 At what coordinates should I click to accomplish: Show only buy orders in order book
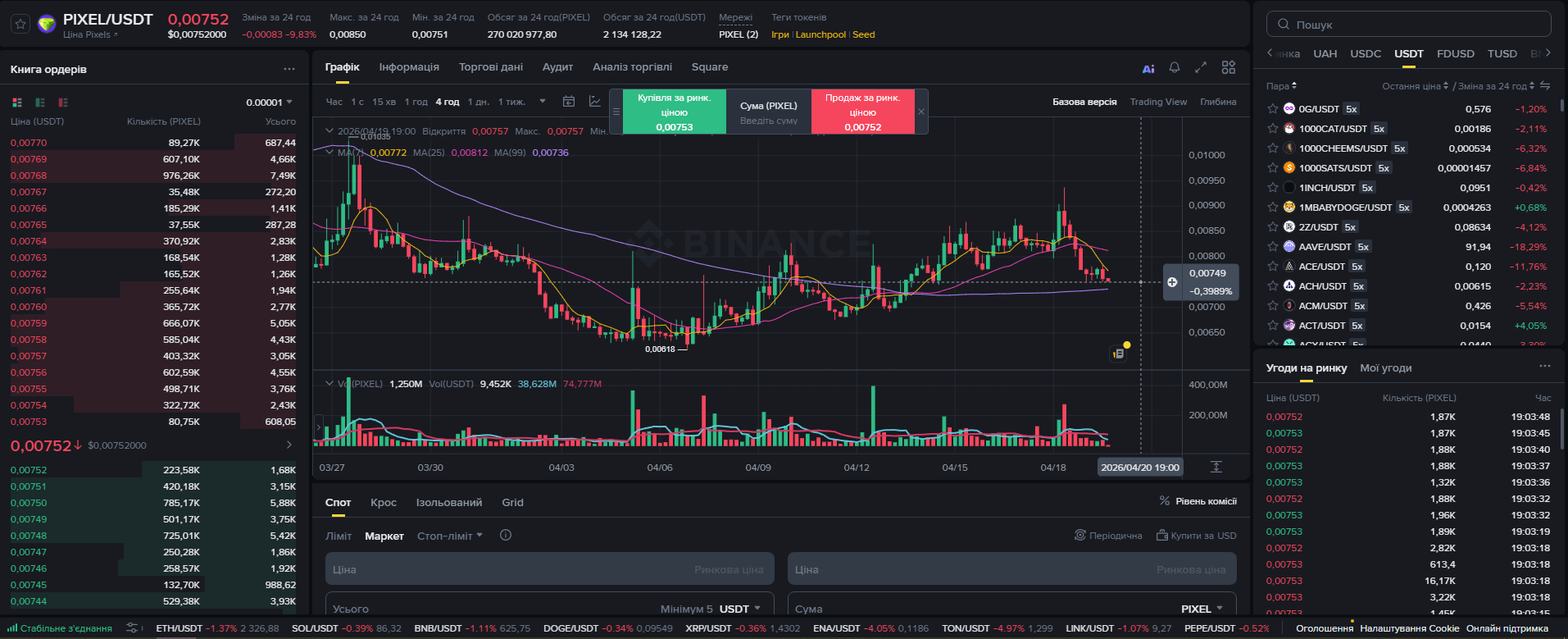click(x=40, y=103)
